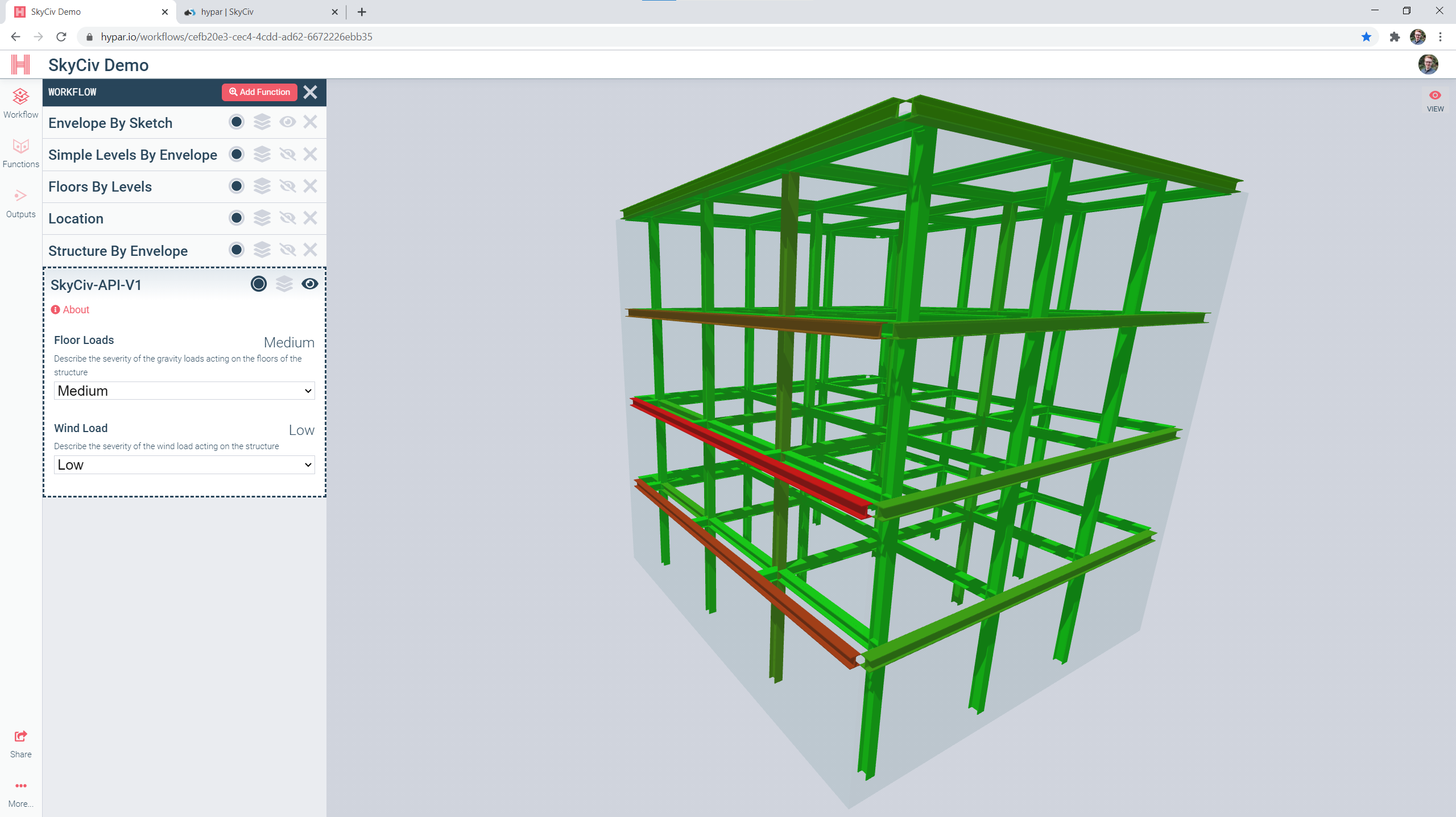This screenshot has height=817, width=1456.
Task: Select Floor Loads dropdown to change severity
Action: pyautogui.click(x=184, y=391)
